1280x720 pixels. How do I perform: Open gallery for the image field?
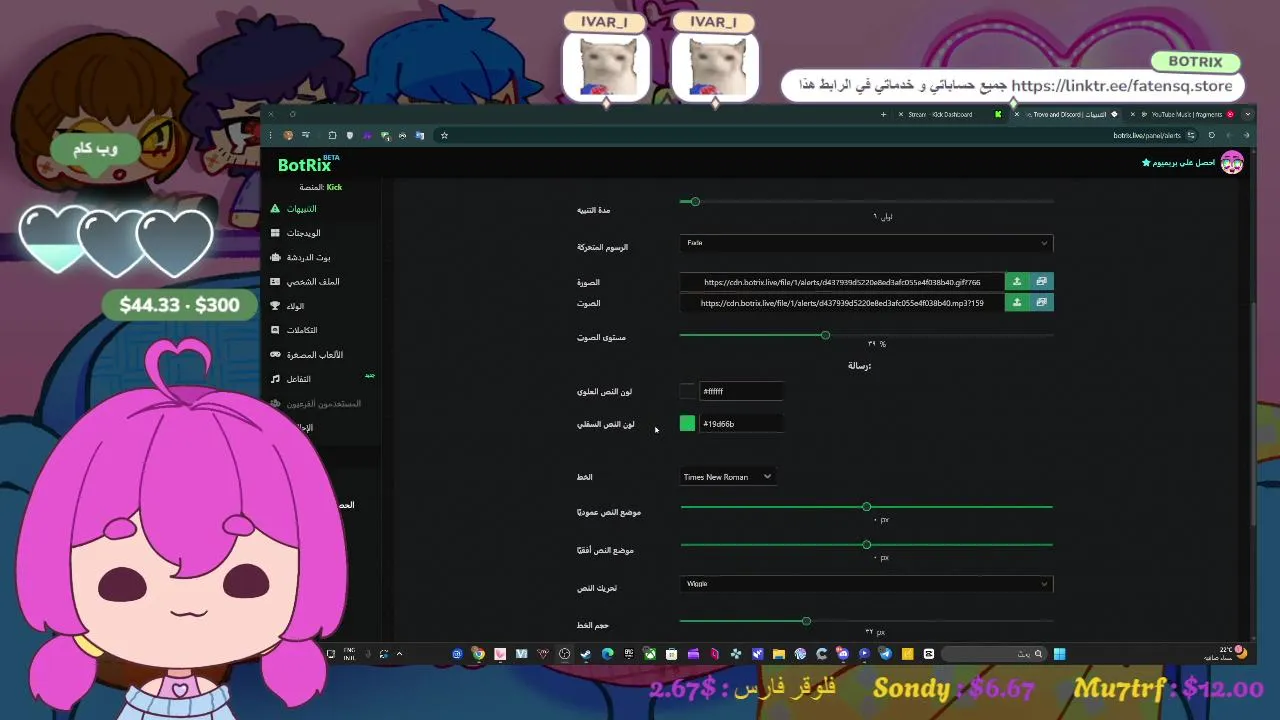point(1041,282)
